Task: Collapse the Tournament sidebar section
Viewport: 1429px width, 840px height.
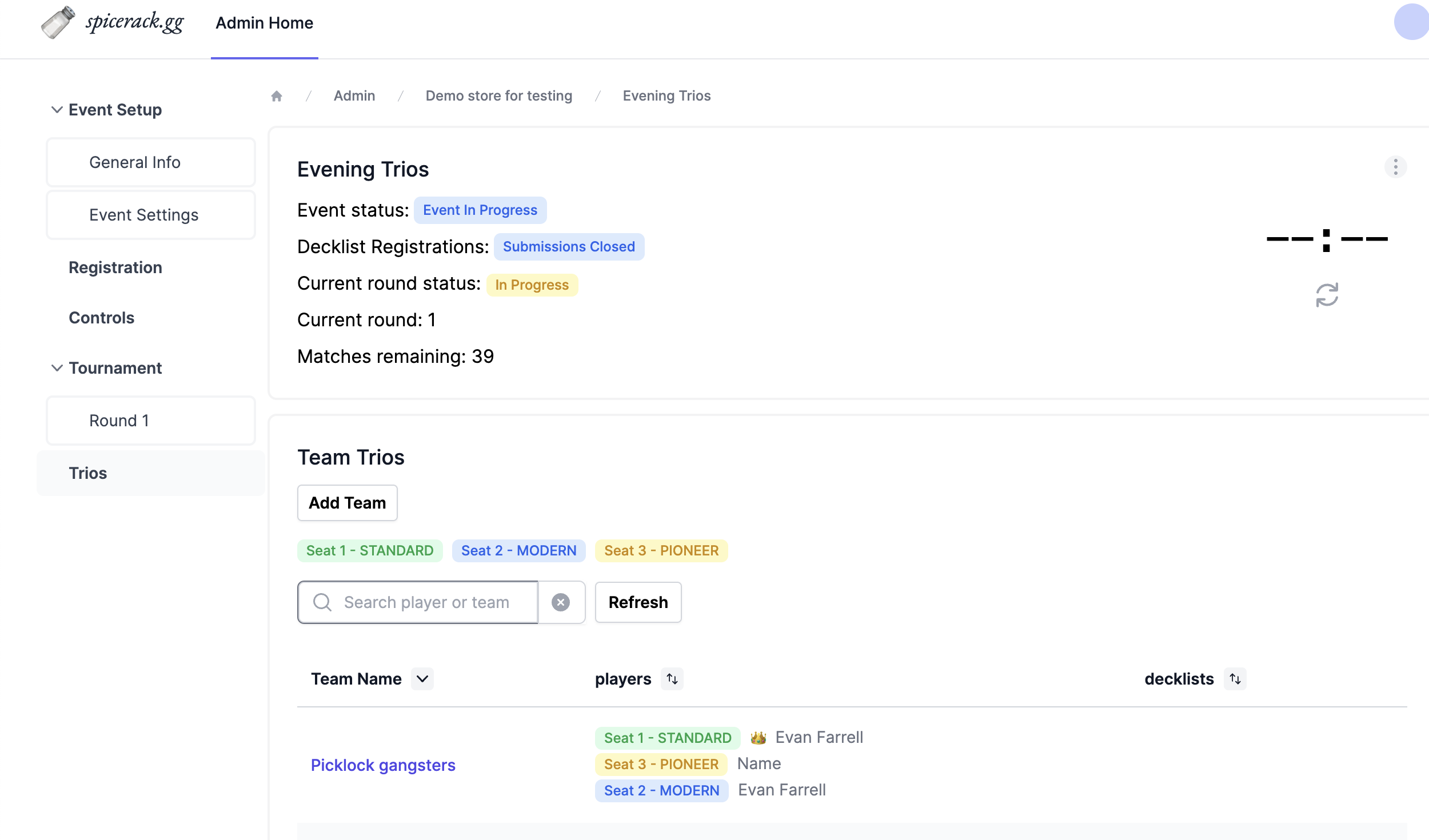Action: (x=57, y=368)
